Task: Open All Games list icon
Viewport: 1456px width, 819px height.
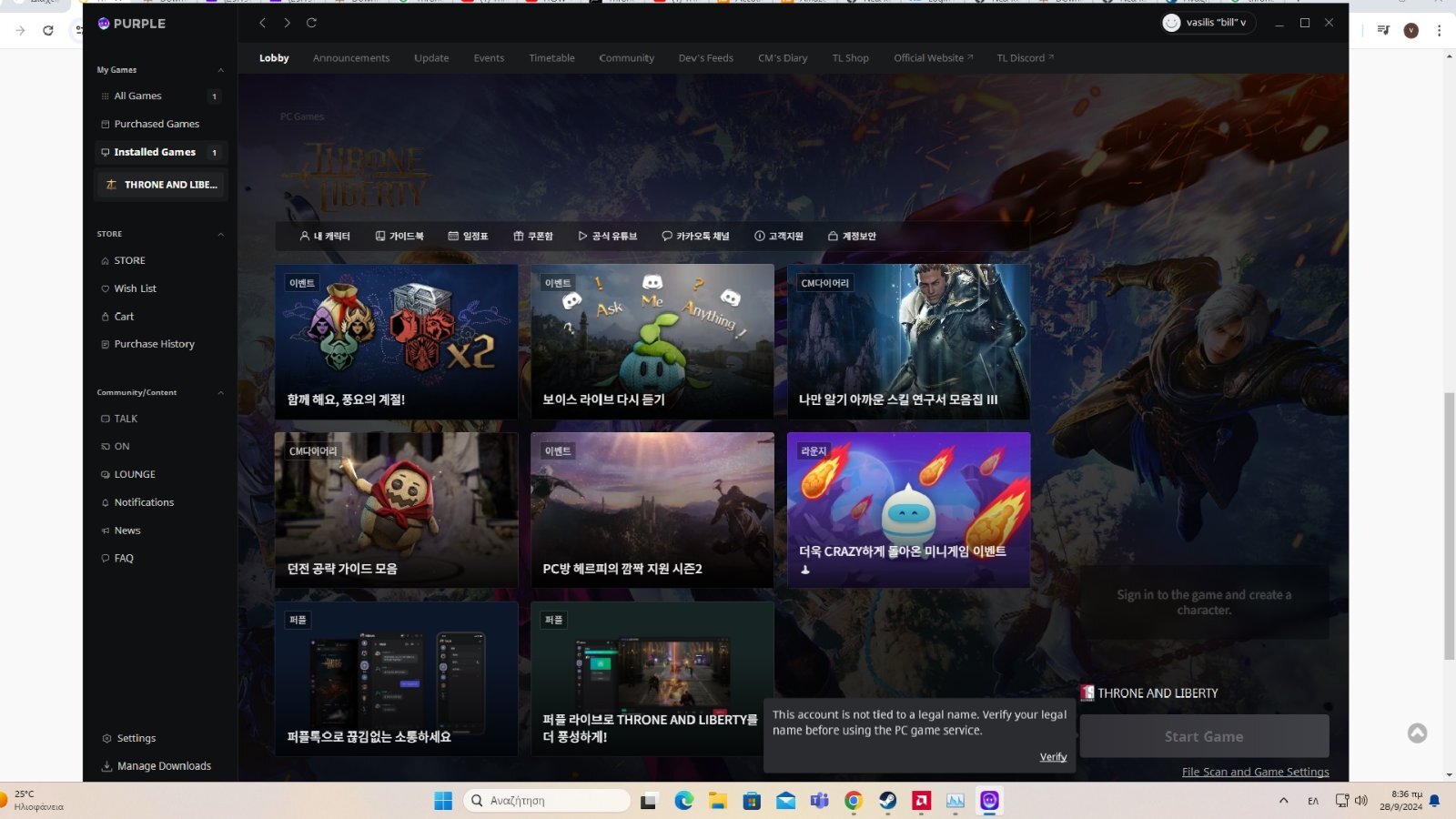Action: coord(106,96)
